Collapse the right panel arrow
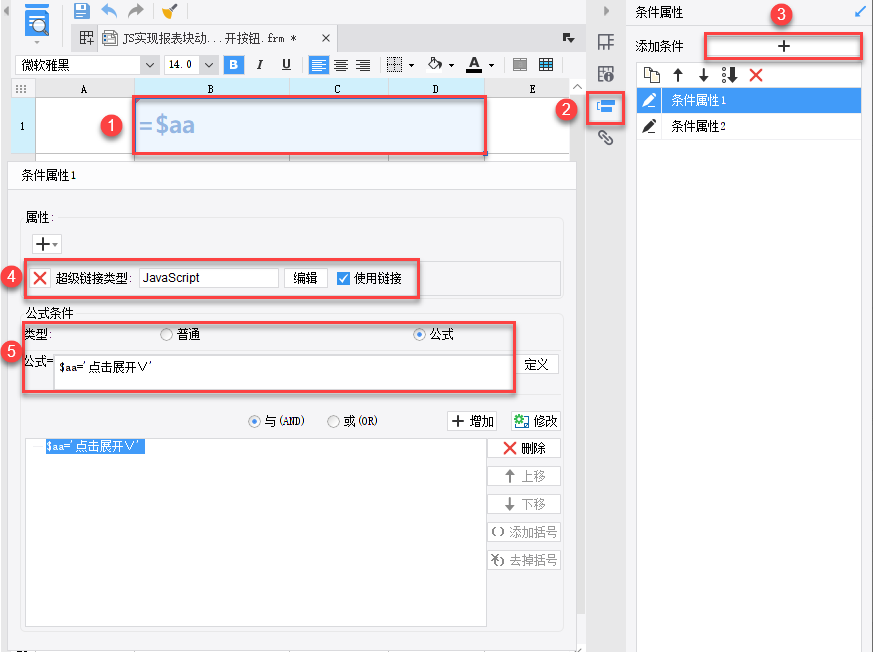 point(607,11)
